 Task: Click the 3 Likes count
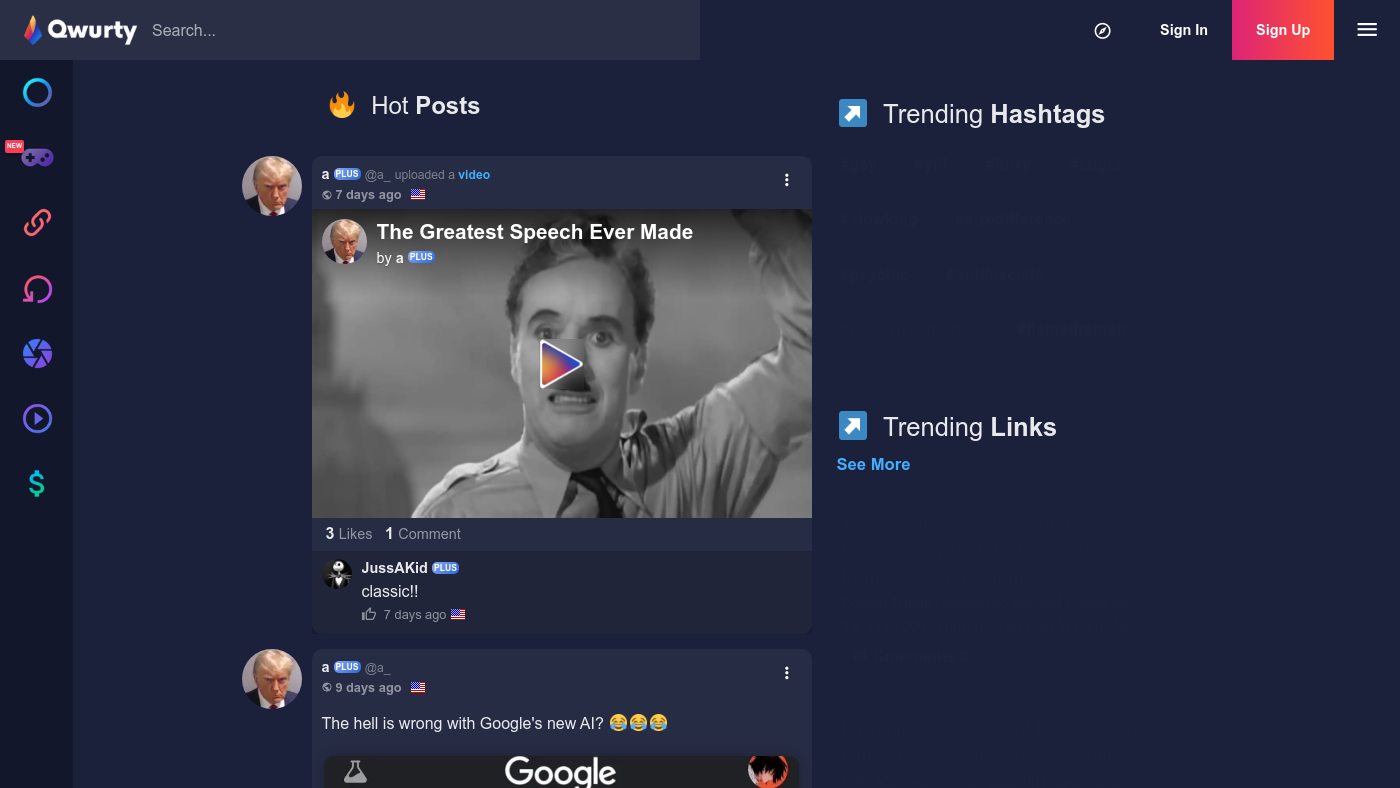(349, 534)
